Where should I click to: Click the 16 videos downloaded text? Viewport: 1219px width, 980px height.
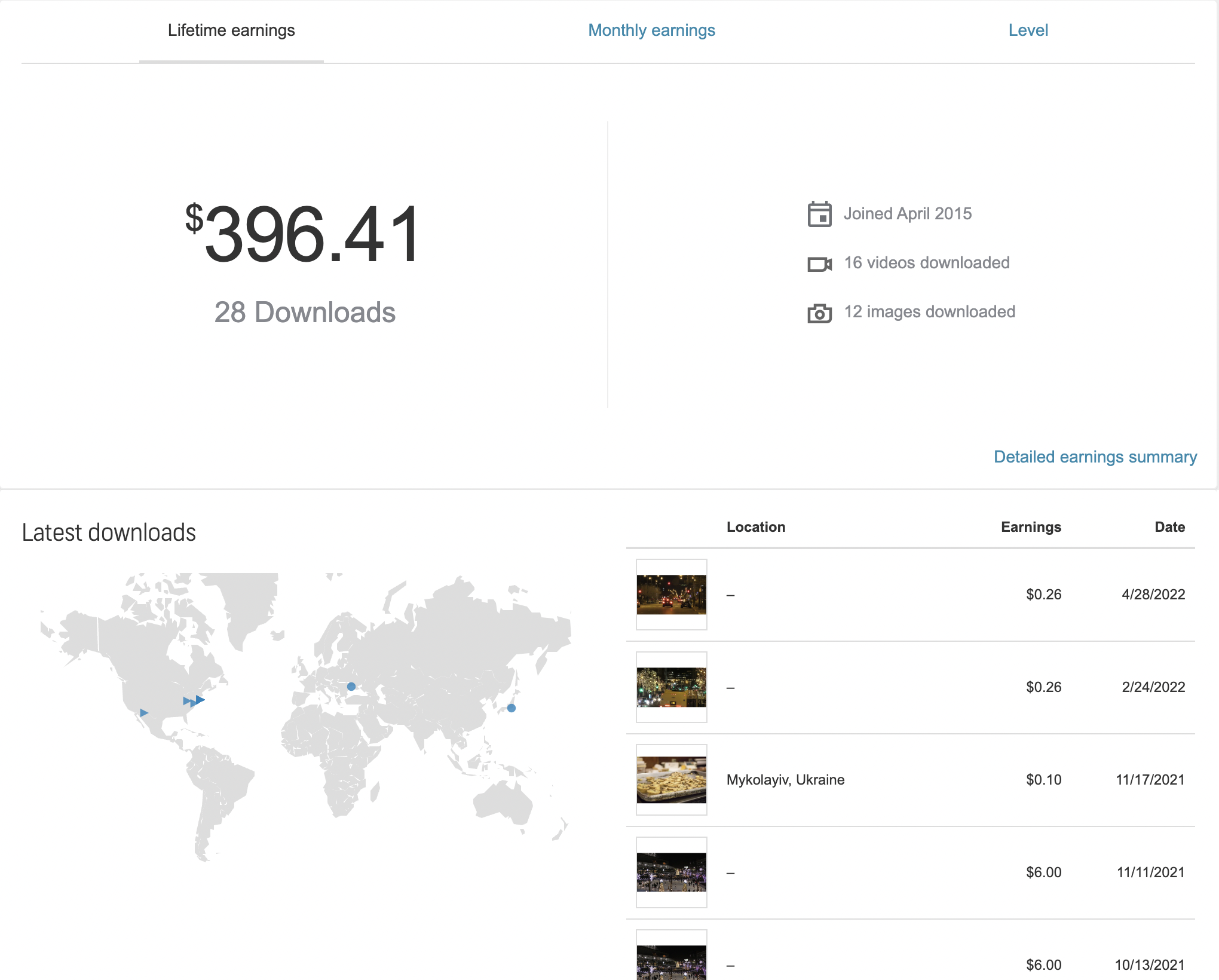(x=927, y=263)
